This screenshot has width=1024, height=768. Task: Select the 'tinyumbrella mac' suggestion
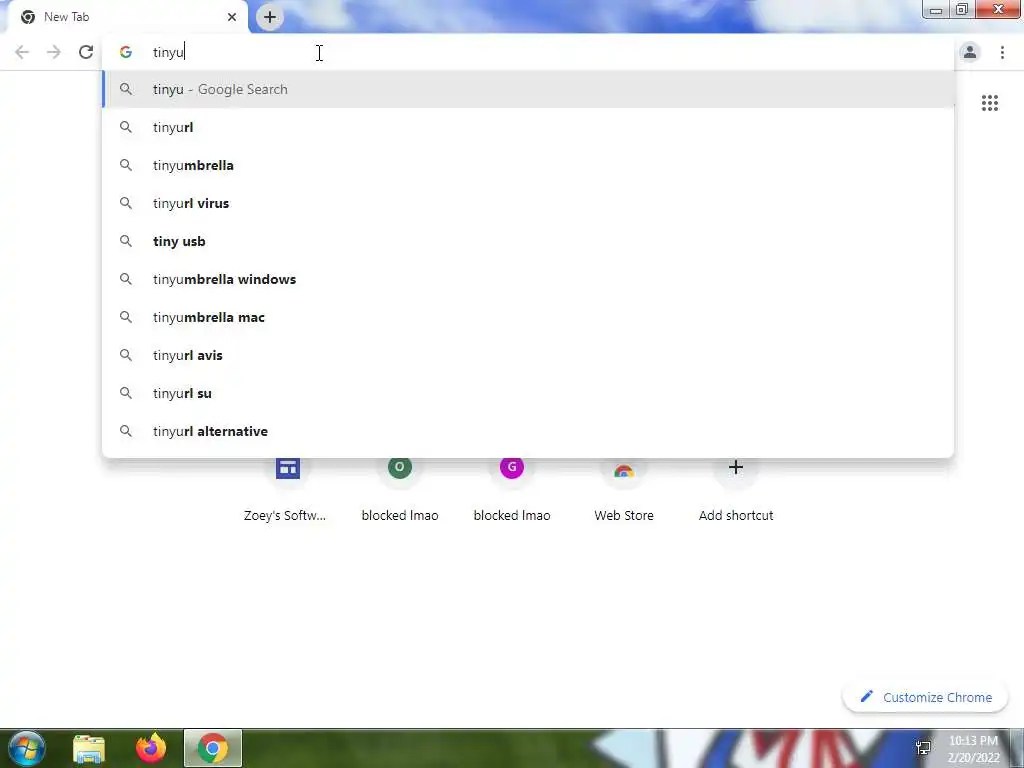[x=528, y=317]
